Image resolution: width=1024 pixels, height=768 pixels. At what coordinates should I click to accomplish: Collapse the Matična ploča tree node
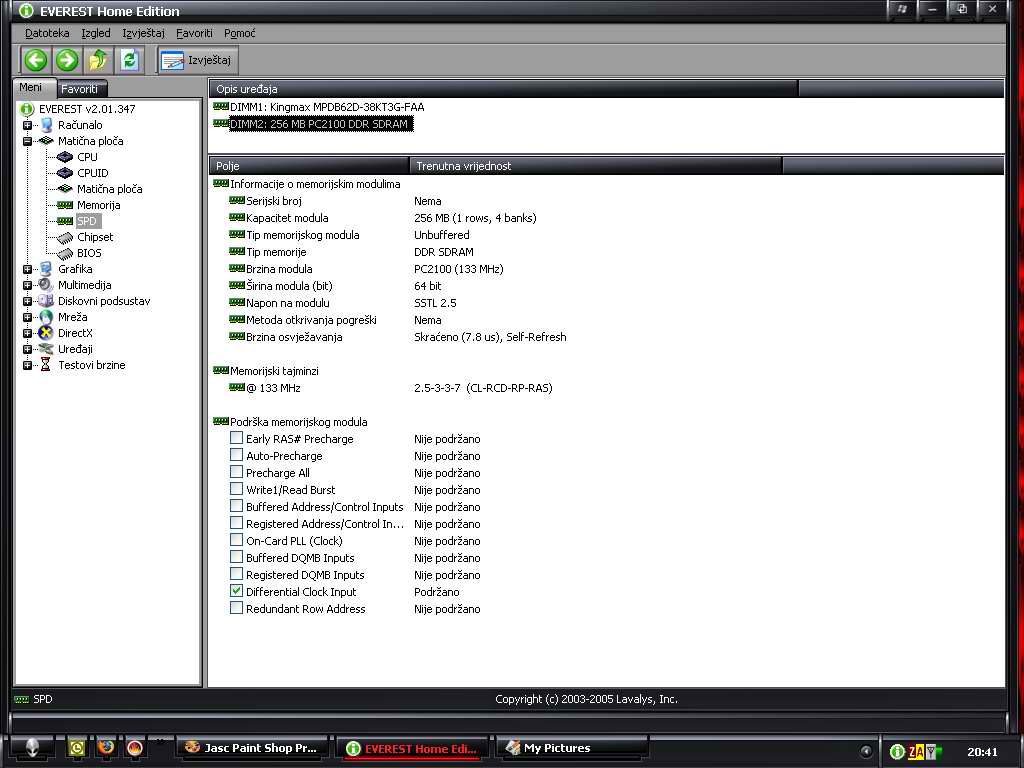coord(27,141)
